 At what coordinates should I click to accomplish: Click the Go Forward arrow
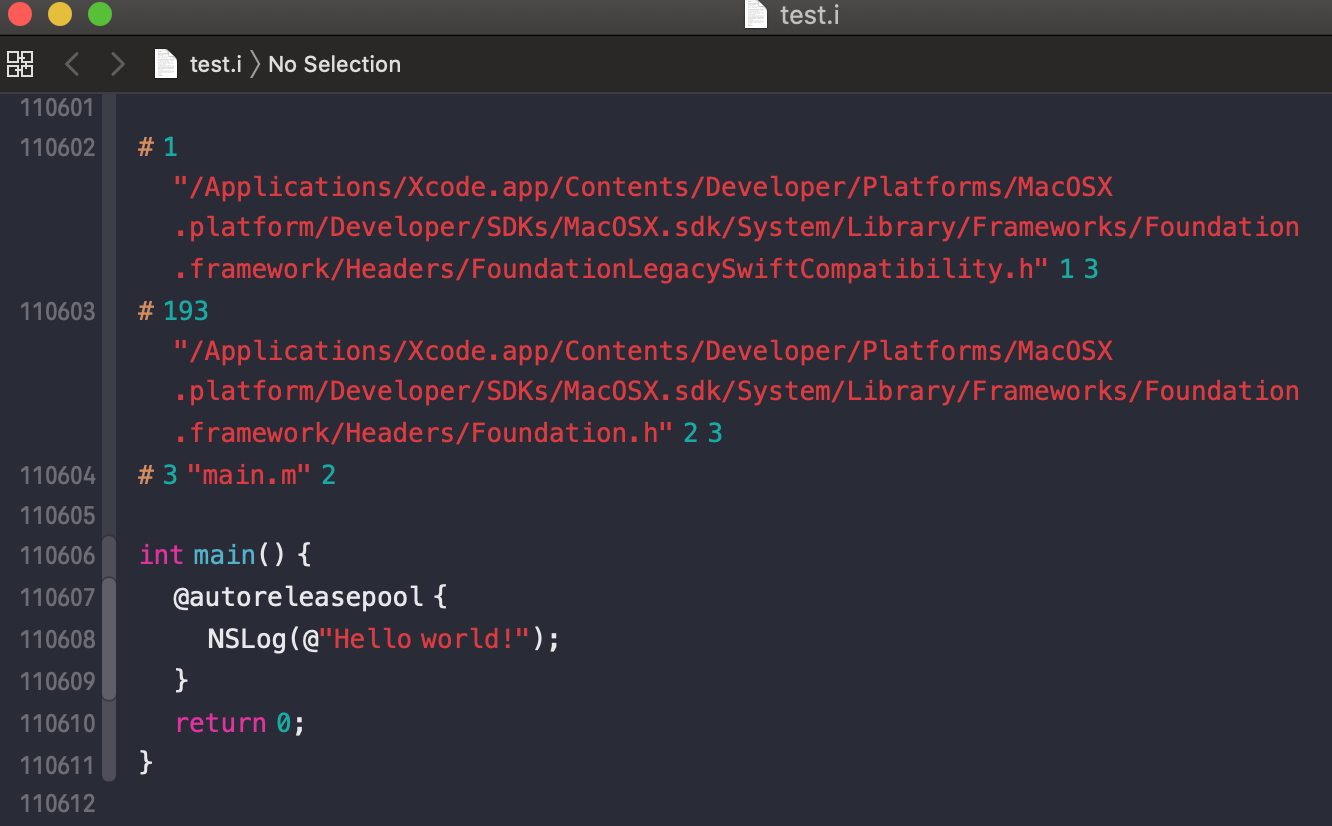click(x=117, y=64)
